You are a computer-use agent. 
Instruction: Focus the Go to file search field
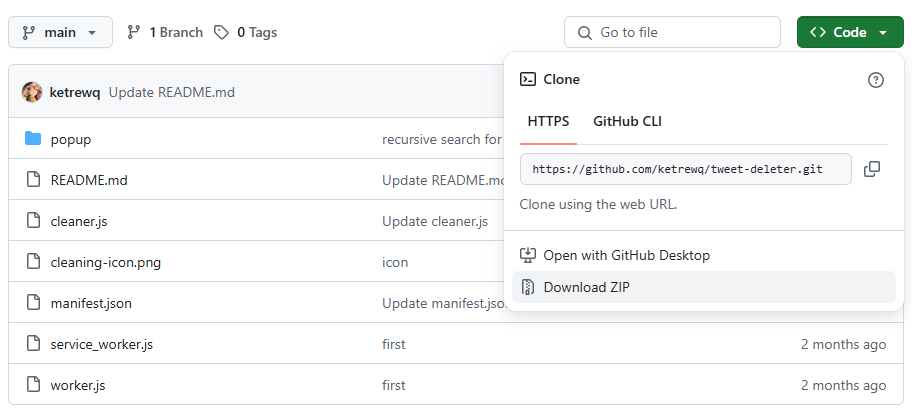(672, 32)
